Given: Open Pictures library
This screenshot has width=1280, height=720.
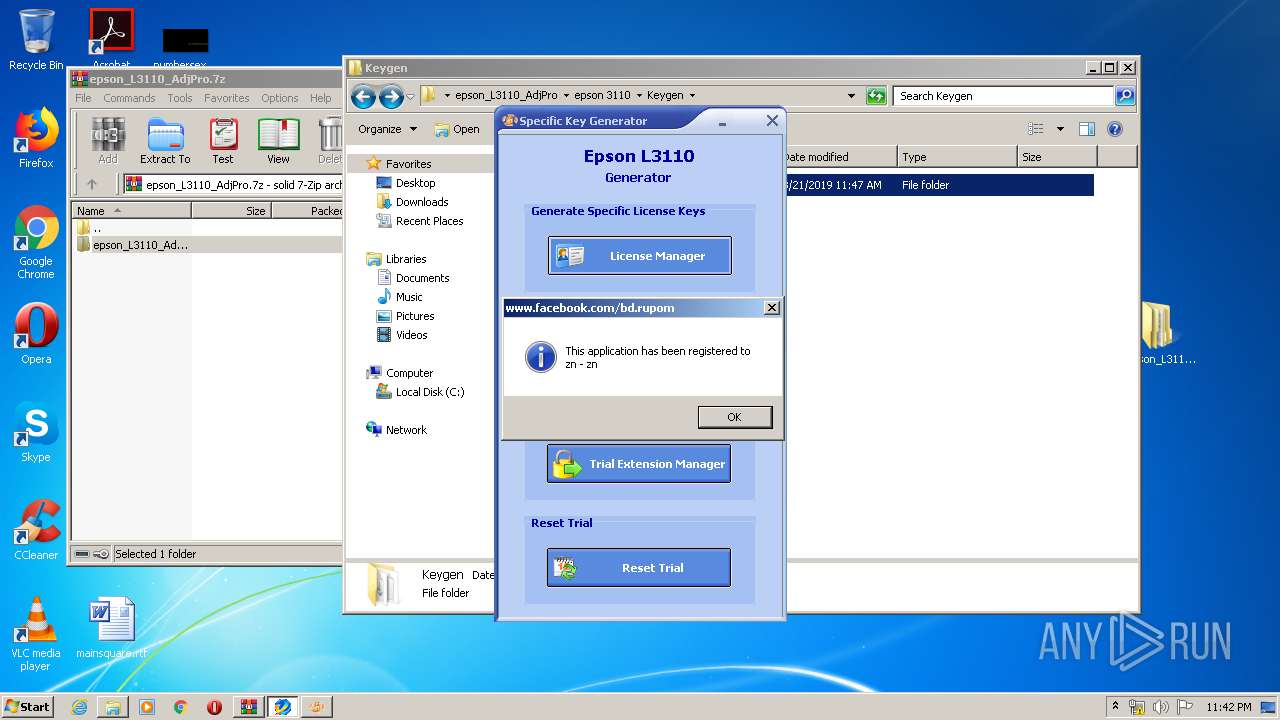Looking at the screenshot, I should pos(414,316).
